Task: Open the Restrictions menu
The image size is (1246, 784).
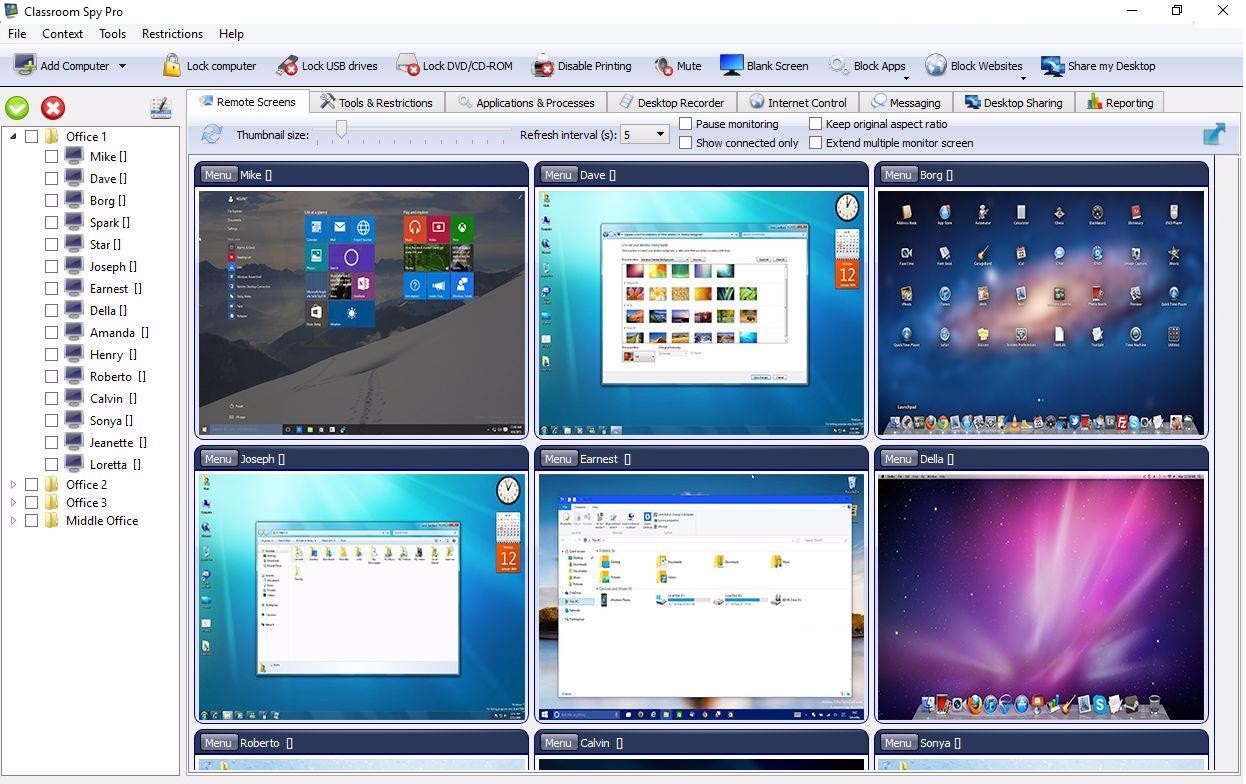Action: coord(172,33)
